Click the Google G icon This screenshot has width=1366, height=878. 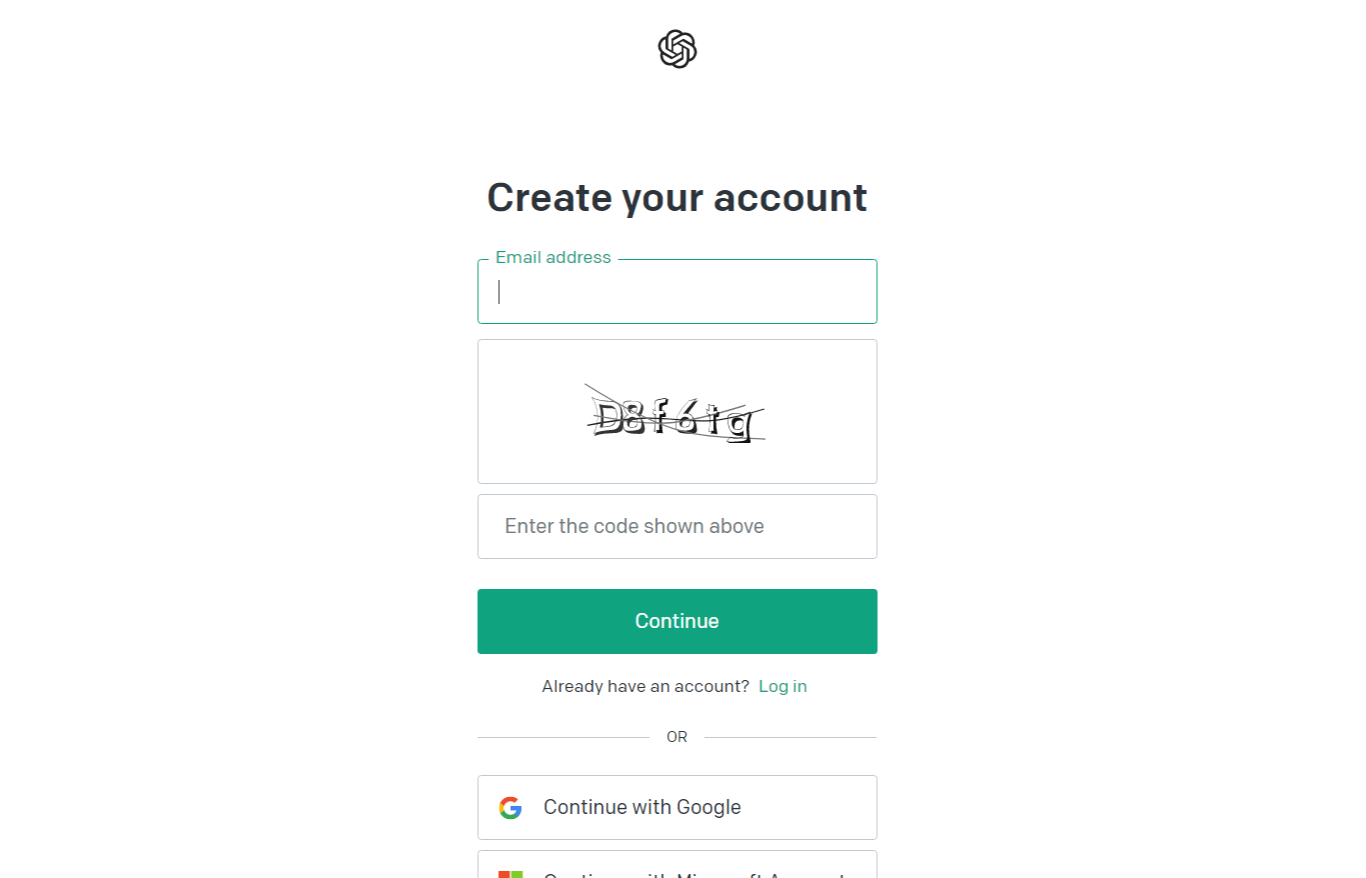pyautogui.click(x=510, y=808)
